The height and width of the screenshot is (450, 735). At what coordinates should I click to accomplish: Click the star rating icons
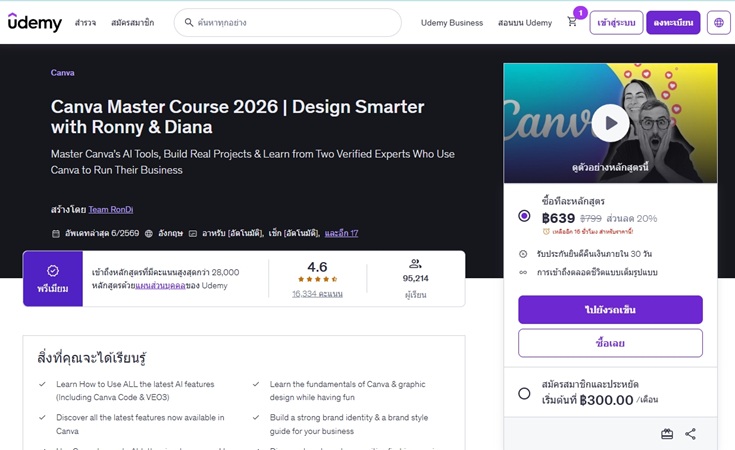pyautogui.click(x=317, y=279)
